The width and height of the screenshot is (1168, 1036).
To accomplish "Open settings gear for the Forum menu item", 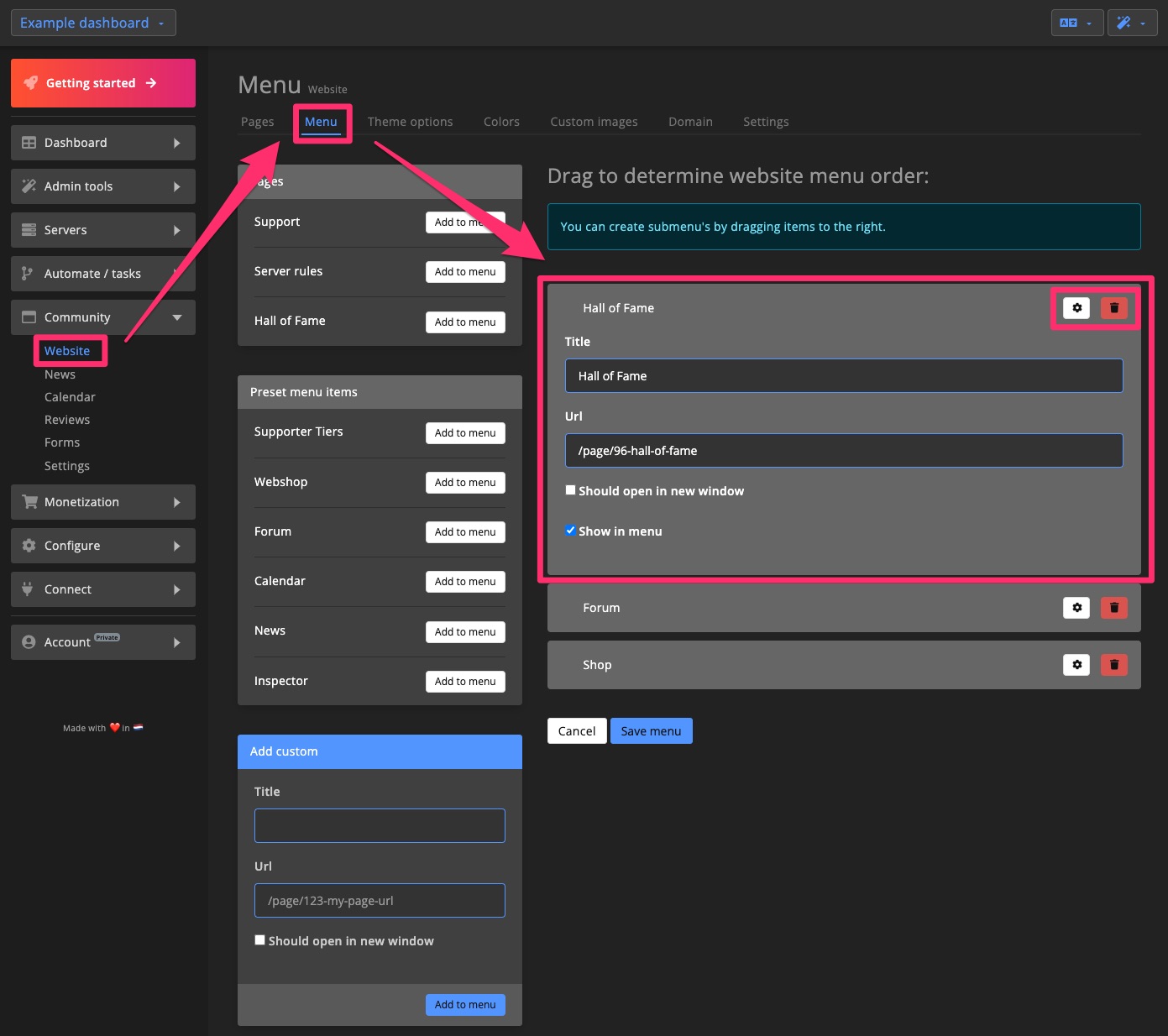I will coord(1076,607).
